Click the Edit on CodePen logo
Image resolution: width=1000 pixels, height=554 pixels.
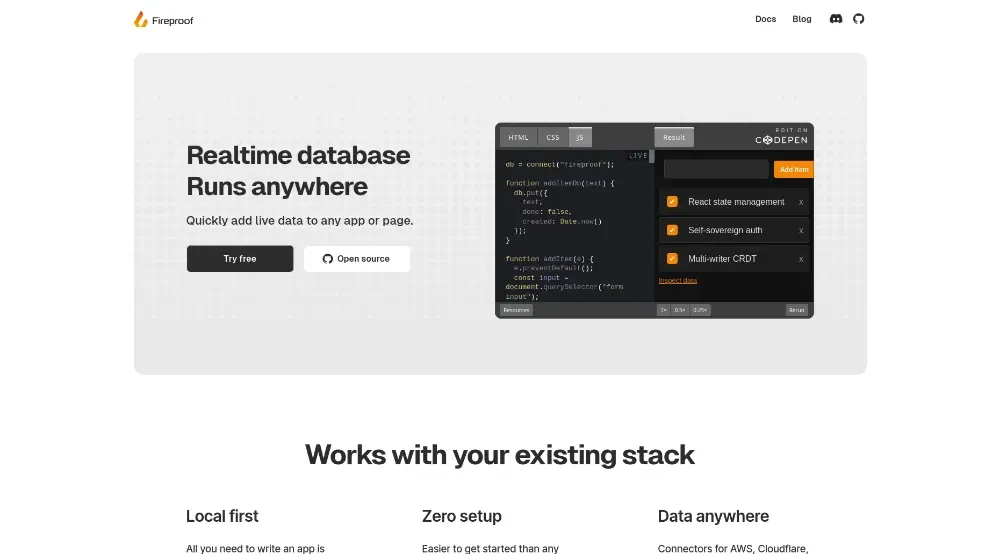(x=781, y=136)
